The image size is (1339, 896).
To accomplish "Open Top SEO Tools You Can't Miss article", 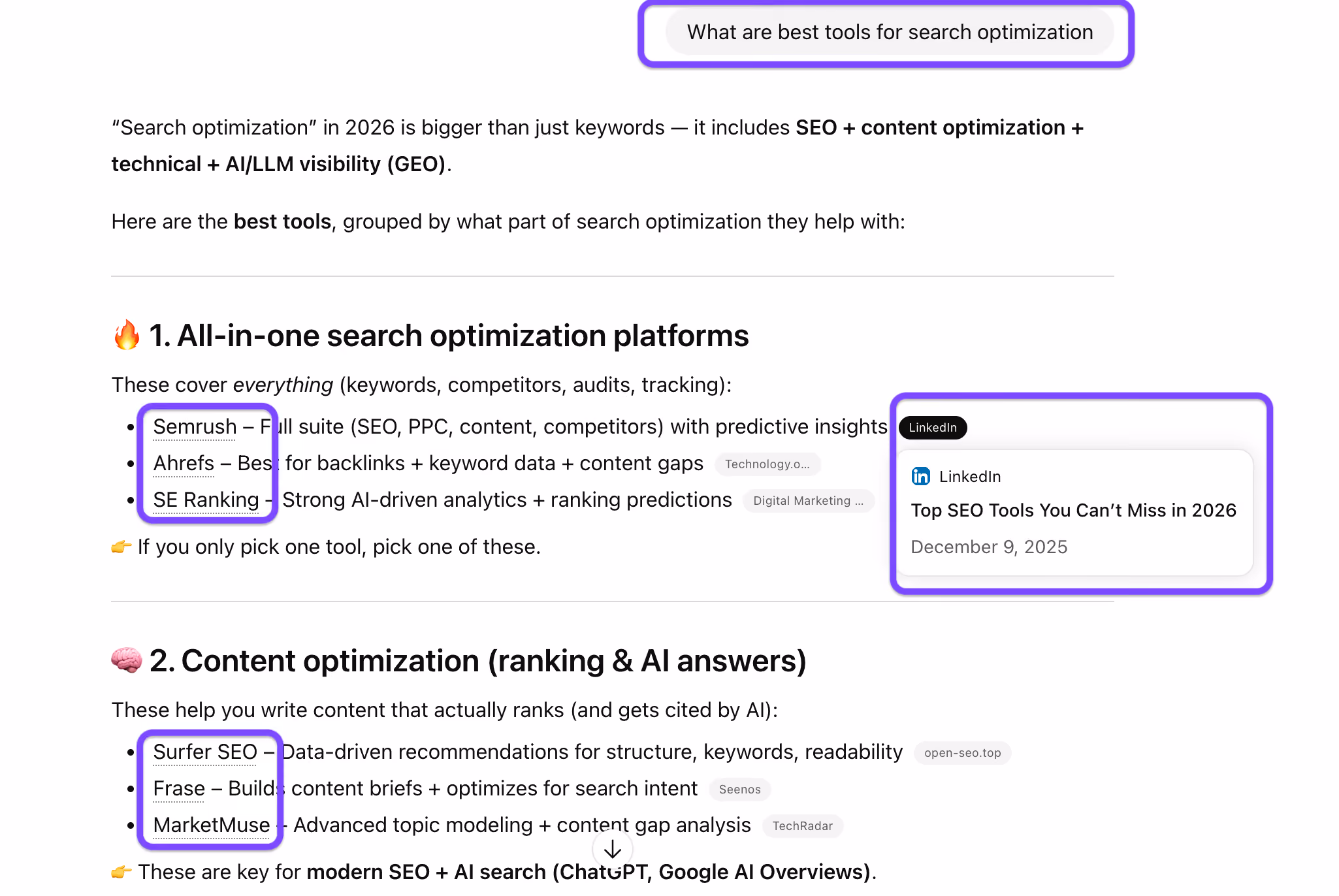I will coord(1073,510).
